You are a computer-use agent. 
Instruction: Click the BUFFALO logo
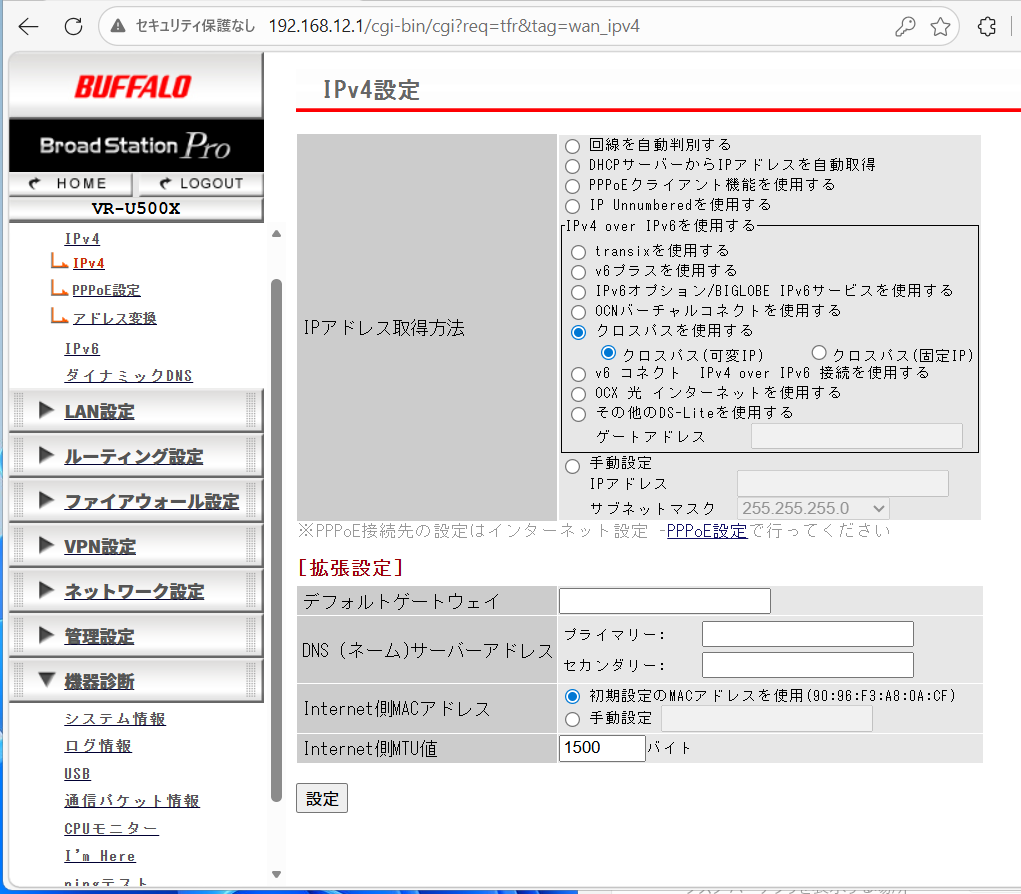(133, 87)
